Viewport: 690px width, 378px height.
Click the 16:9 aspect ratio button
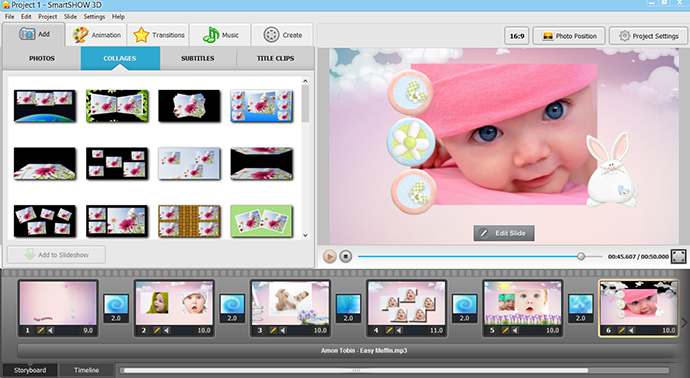coord(517,36)
